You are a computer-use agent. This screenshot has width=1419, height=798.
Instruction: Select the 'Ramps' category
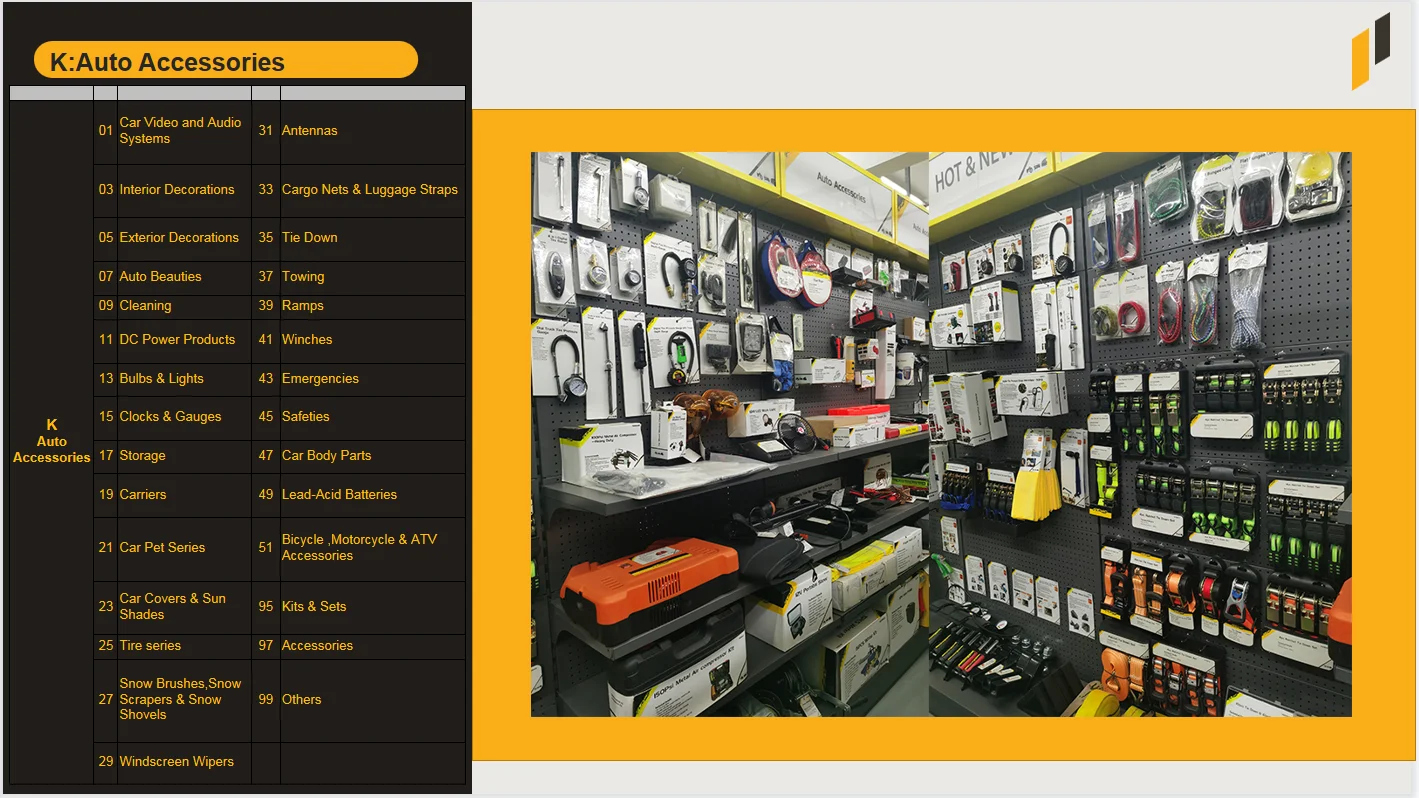(x=303, y=306)
